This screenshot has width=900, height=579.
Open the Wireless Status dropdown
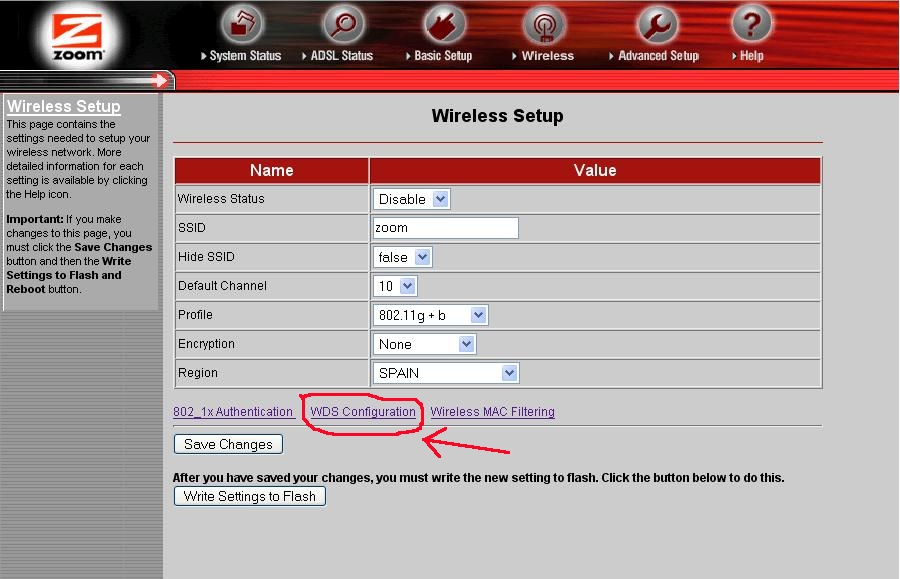click(x=411, y=199)
